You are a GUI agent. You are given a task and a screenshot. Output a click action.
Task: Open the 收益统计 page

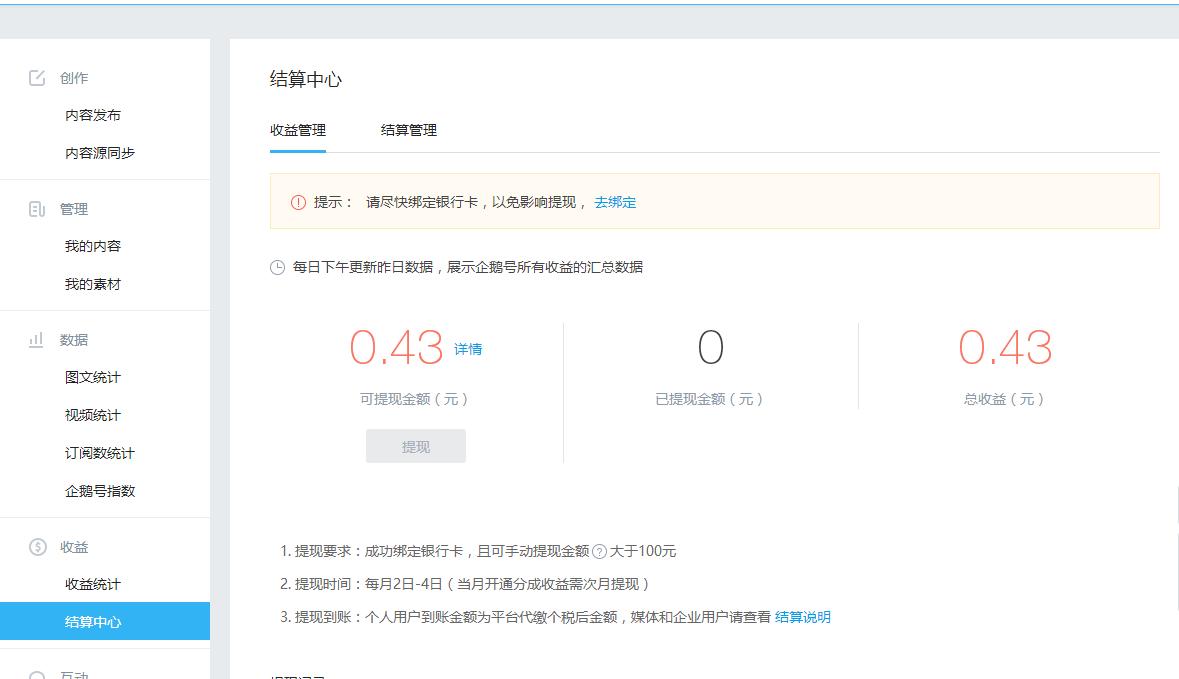[93, 584]
